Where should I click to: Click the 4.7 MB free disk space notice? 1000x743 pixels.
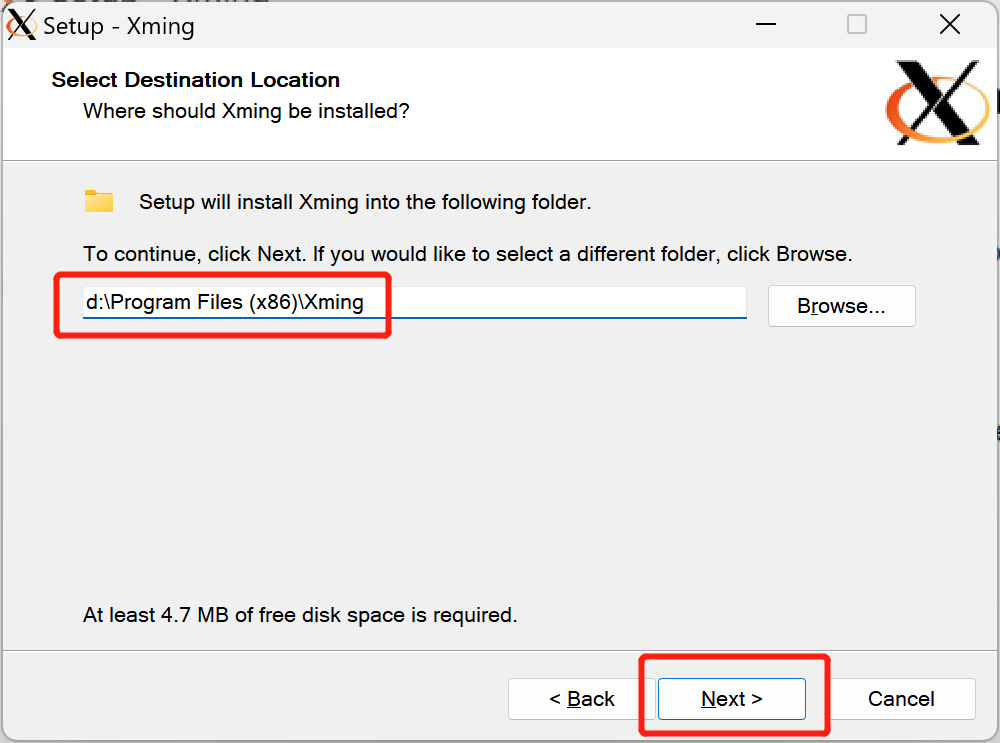(x=300, y=614)
